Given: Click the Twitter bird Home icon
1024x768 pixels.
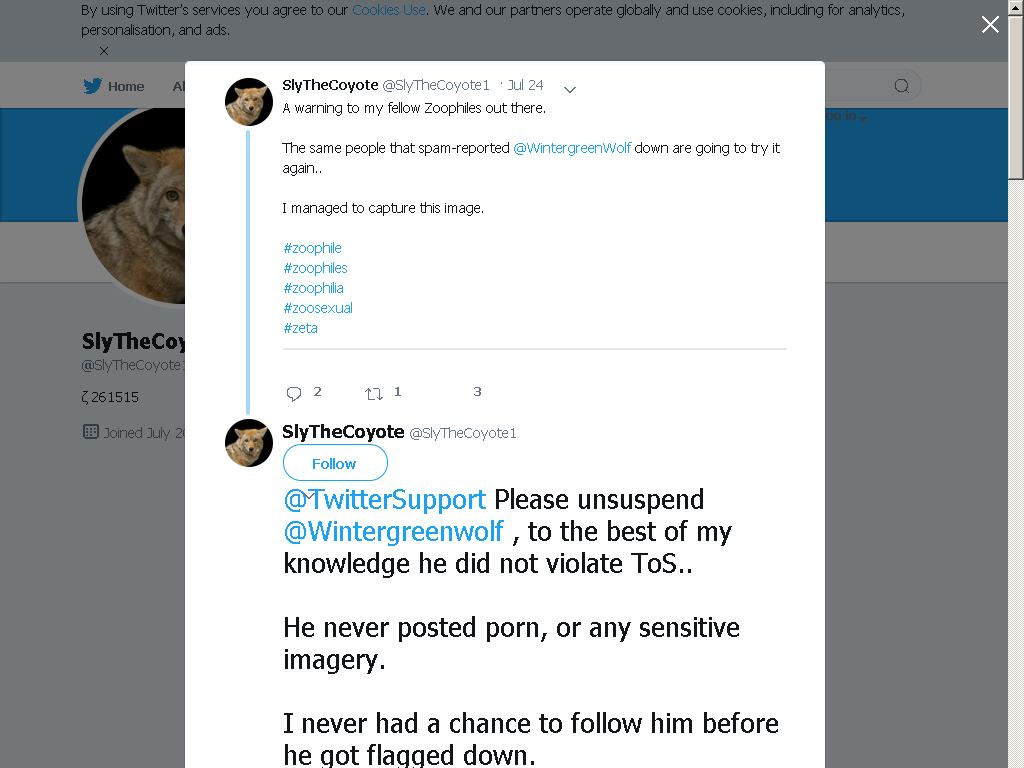Looking at the screenshot, I should [x=92, y=86].
